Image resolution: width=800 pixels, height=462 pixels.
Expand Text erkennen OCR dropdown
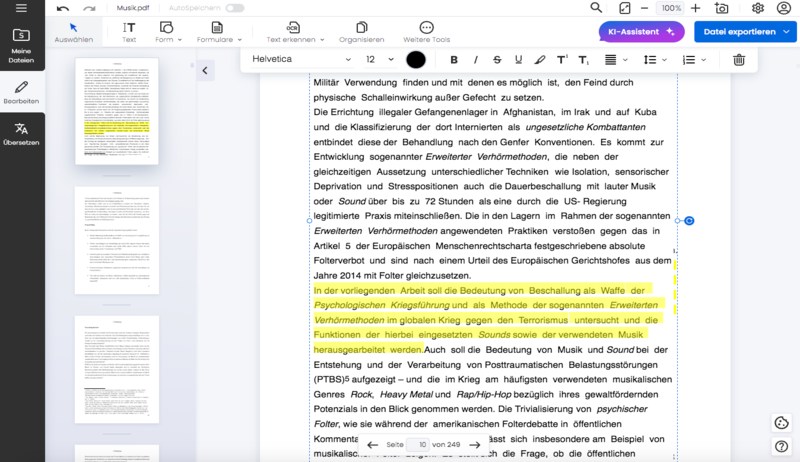(x=322, y=40)
